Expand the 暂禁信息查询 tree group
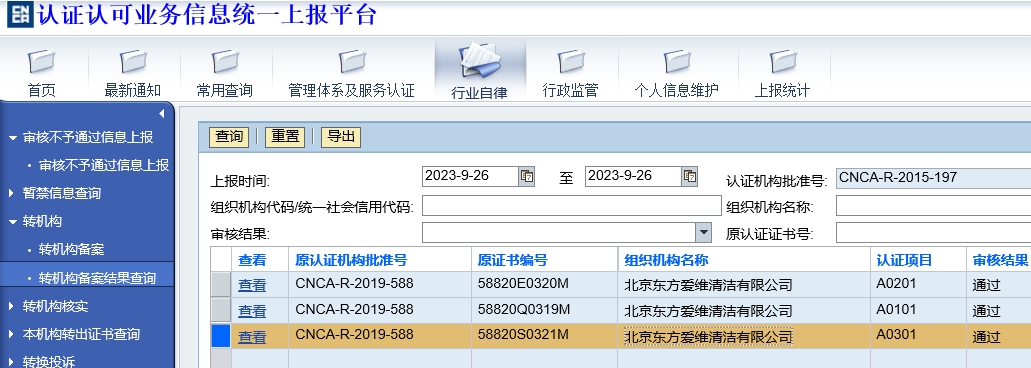1031x368 pixels. tap(12, 193)
